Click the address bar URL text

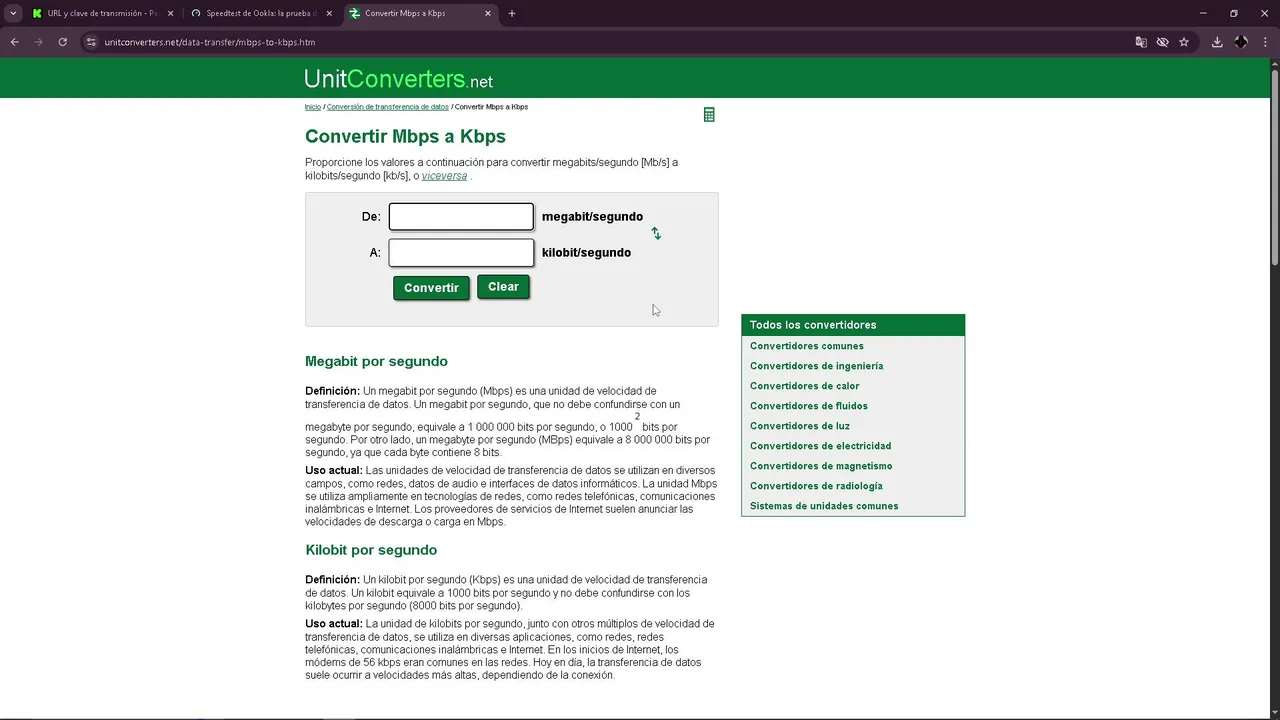[210, 42]
